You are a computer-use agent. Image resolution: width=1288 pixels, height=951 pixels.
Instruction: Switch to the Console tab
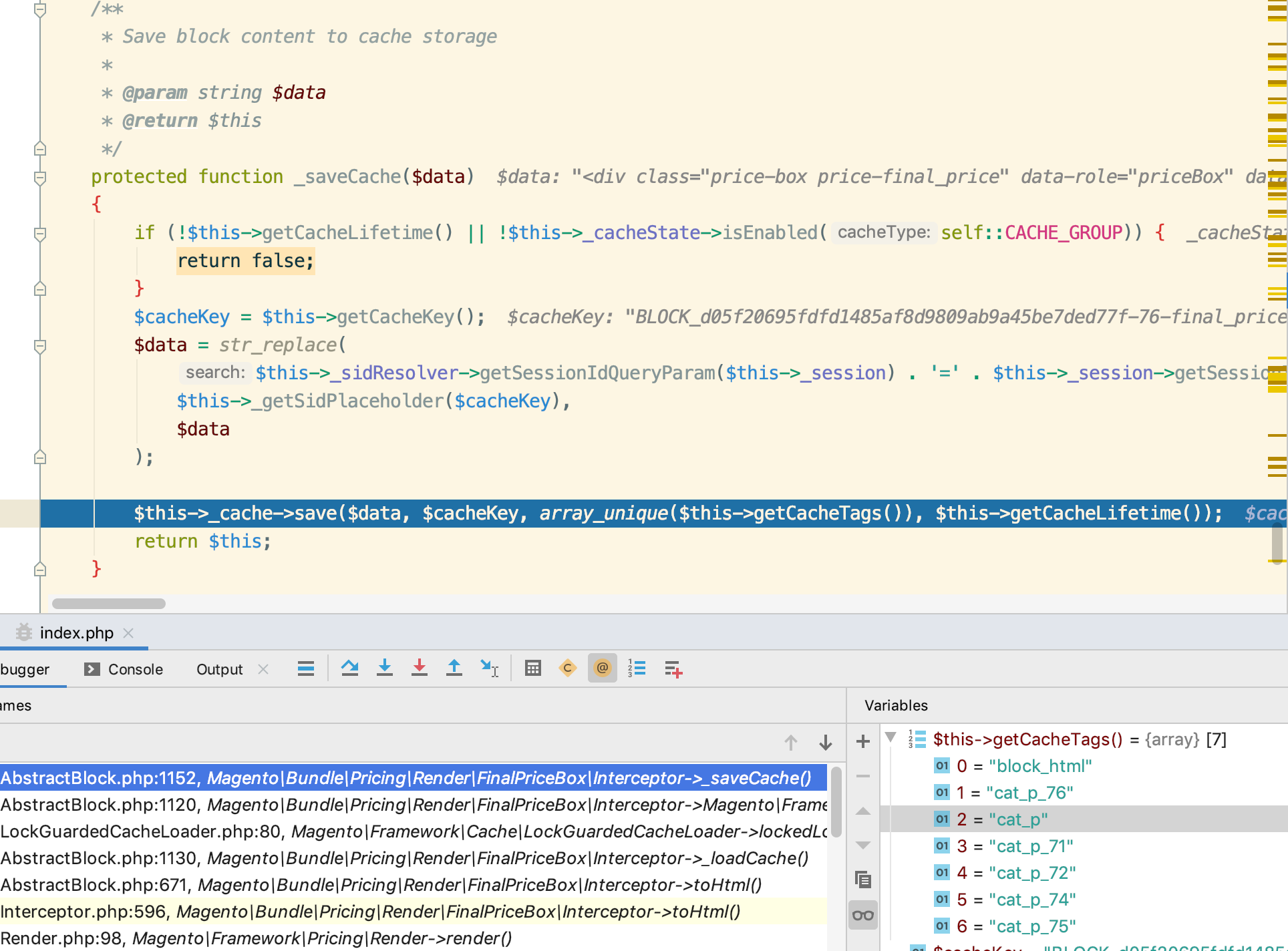[x=124, y=669]
